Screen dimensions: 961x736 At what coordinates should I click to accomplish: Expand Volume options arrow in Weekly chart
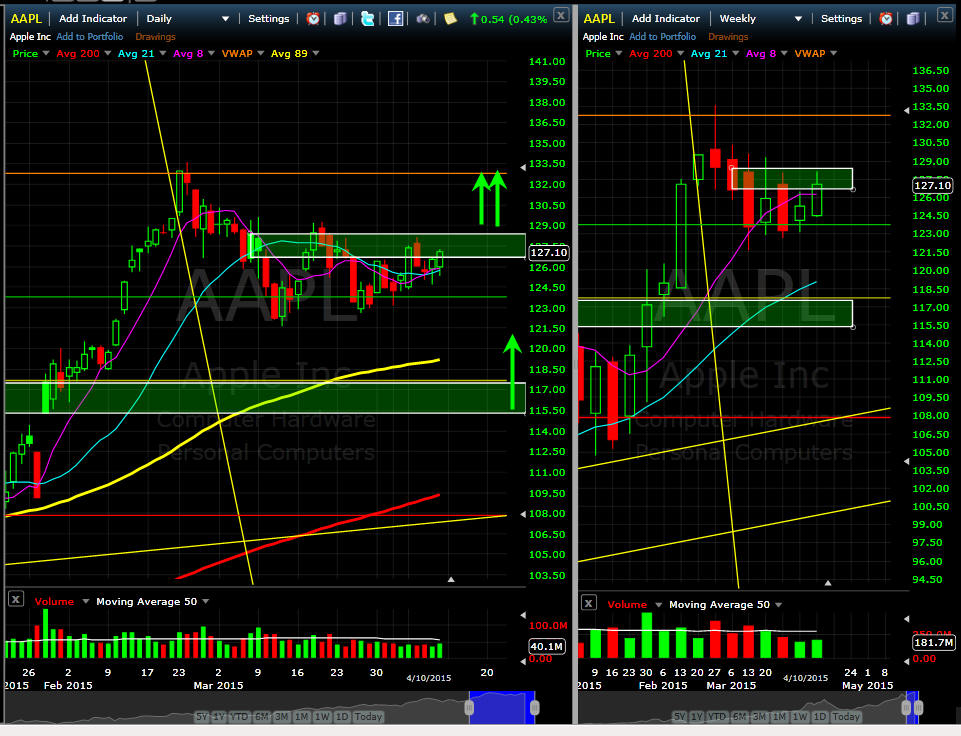(659, 604)
